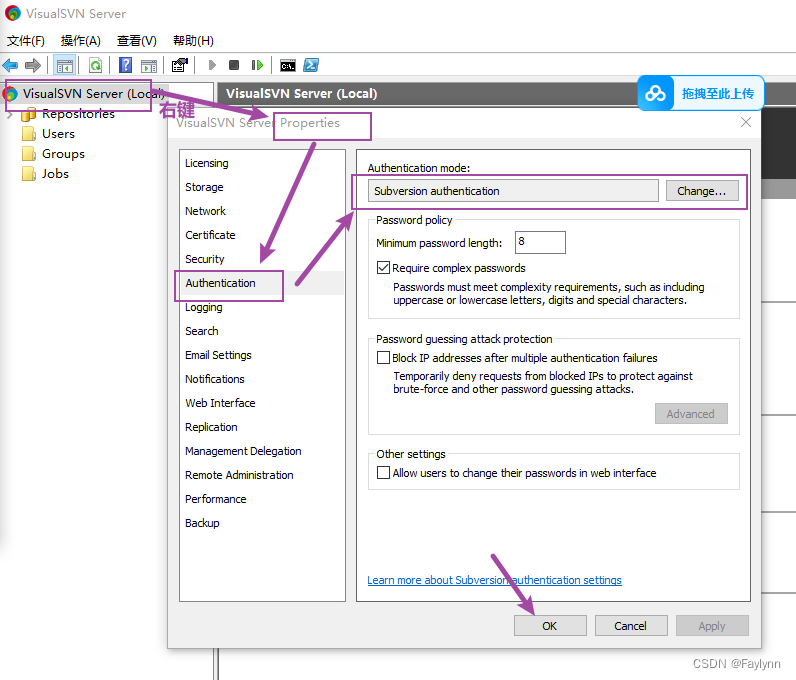
Task: Toggle the action pane toolbar icon
Action: [149, 66]
